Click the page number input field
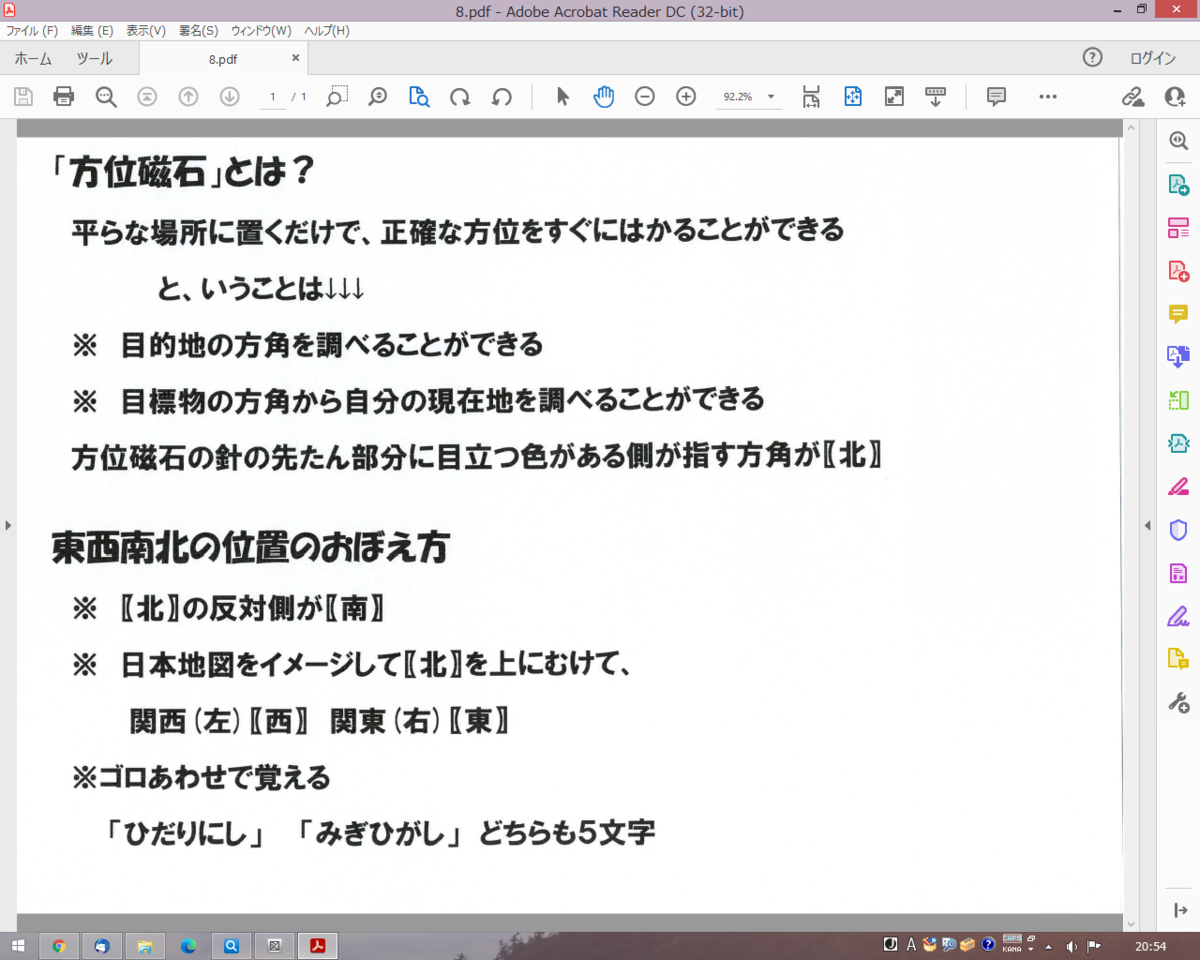 coord(272,97)
